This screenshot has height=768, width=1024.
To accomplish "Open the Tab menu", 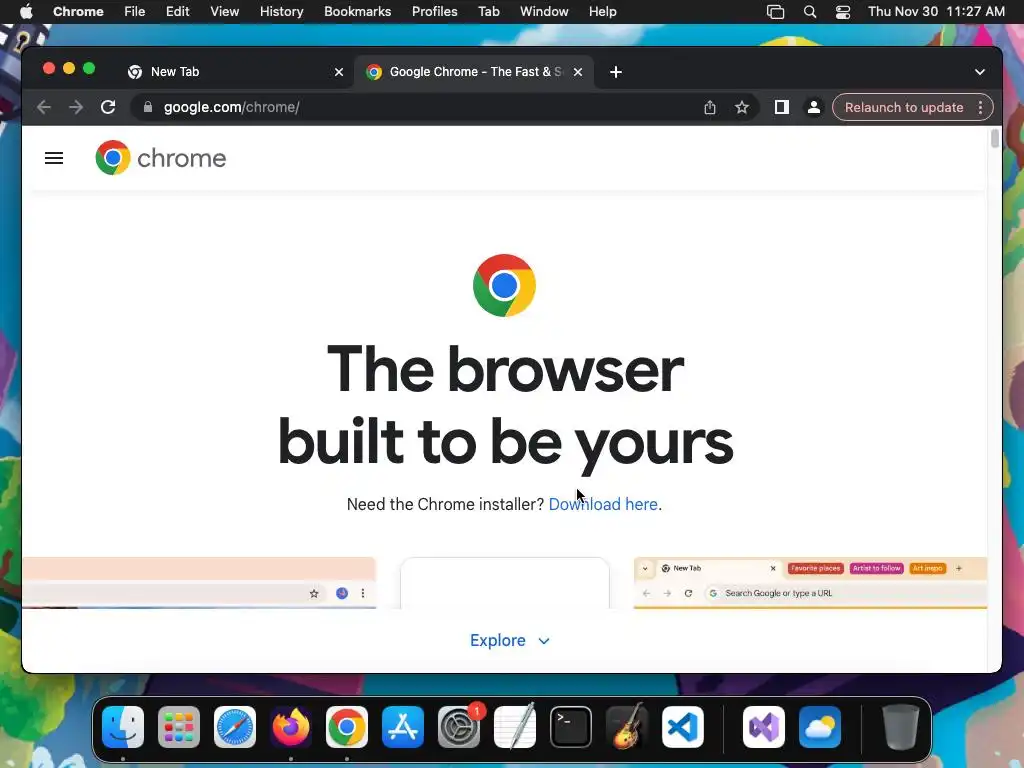I will click(x=488, y=12).
